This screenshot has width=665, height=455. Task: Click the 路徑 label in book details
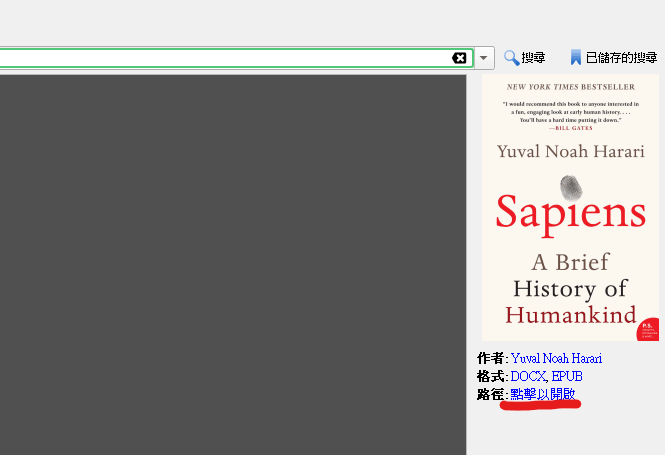coord(491,394)
